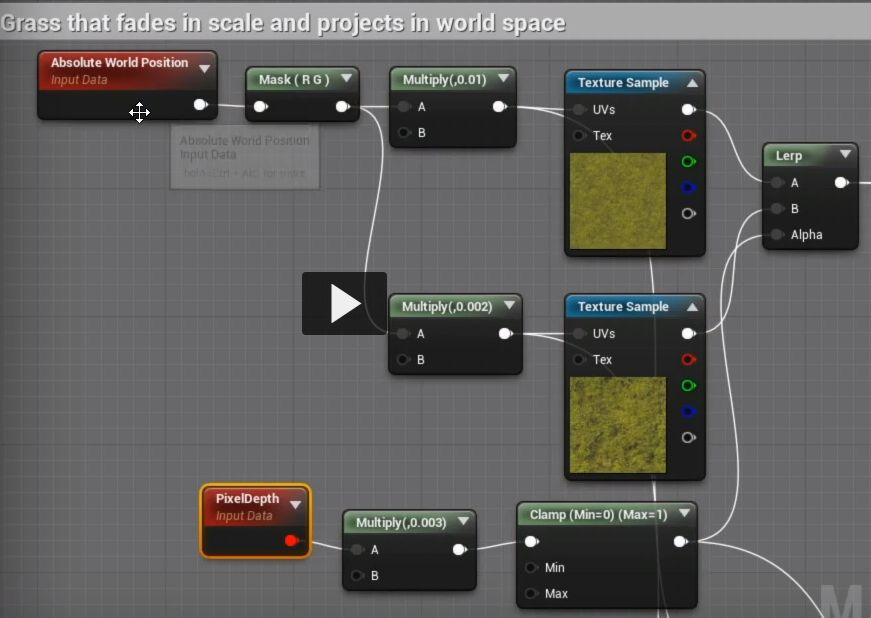Click the Lerp Alpha input pin

[778, 234]
